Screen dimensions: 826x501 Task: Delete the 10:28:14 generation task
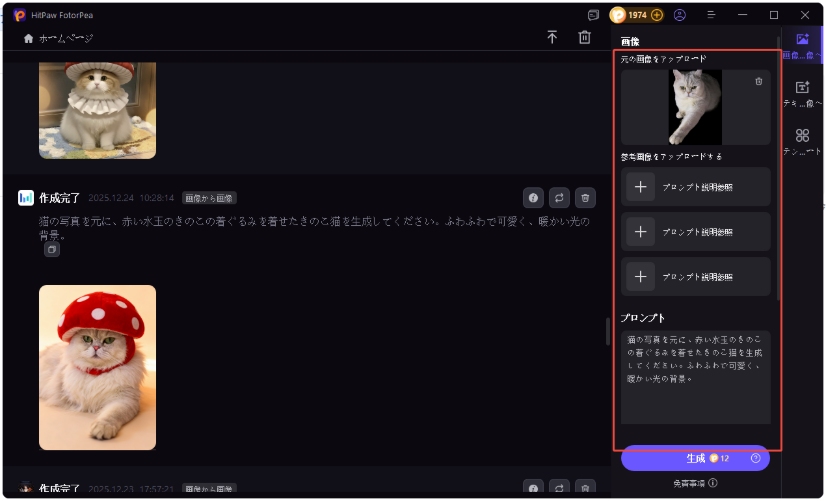coord(585,198)
